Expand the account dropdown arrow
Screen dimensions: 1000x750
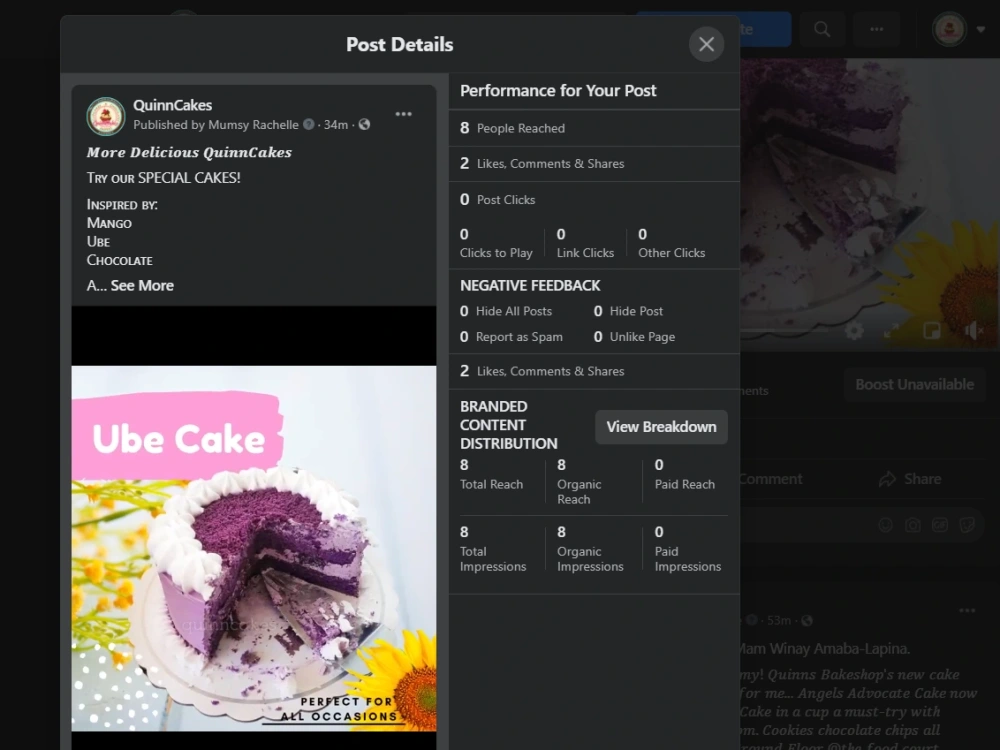[981, 29]
